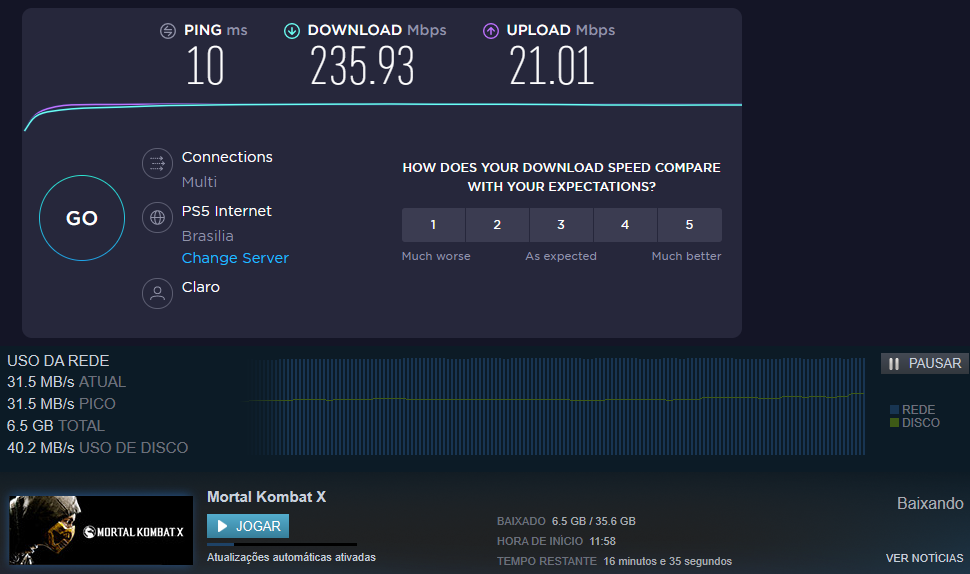Click the 31.5 MB/s ATUAL reading

click(x=66, y=382)
